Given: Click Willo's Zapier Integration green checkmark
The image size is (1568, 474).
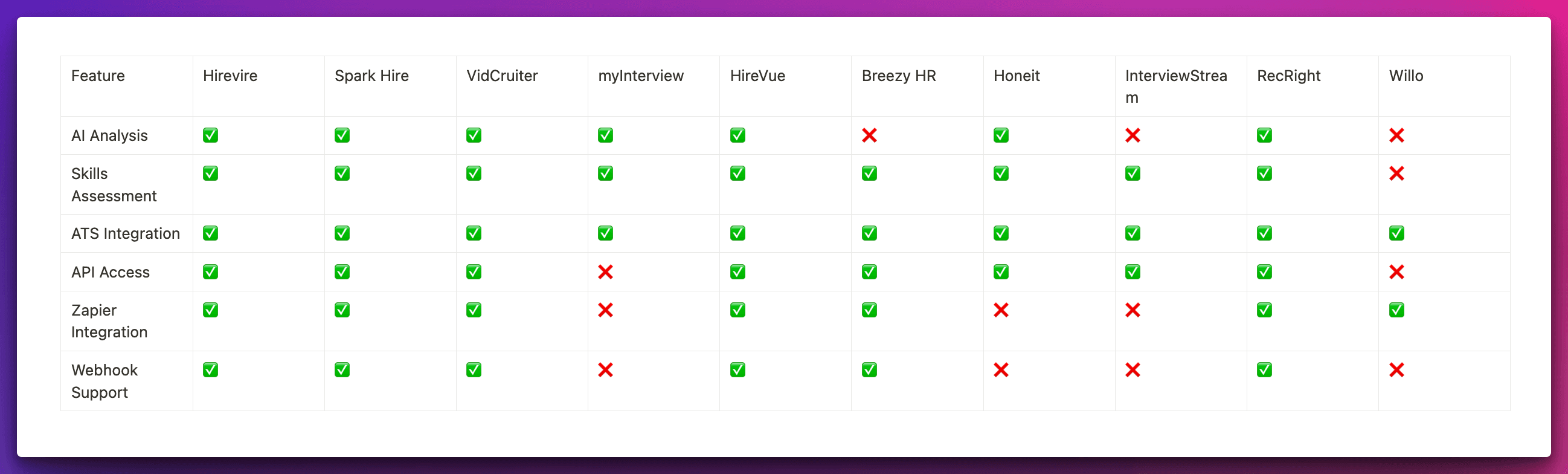Looking at the screenshot, I should click(x=1396, y=310).
